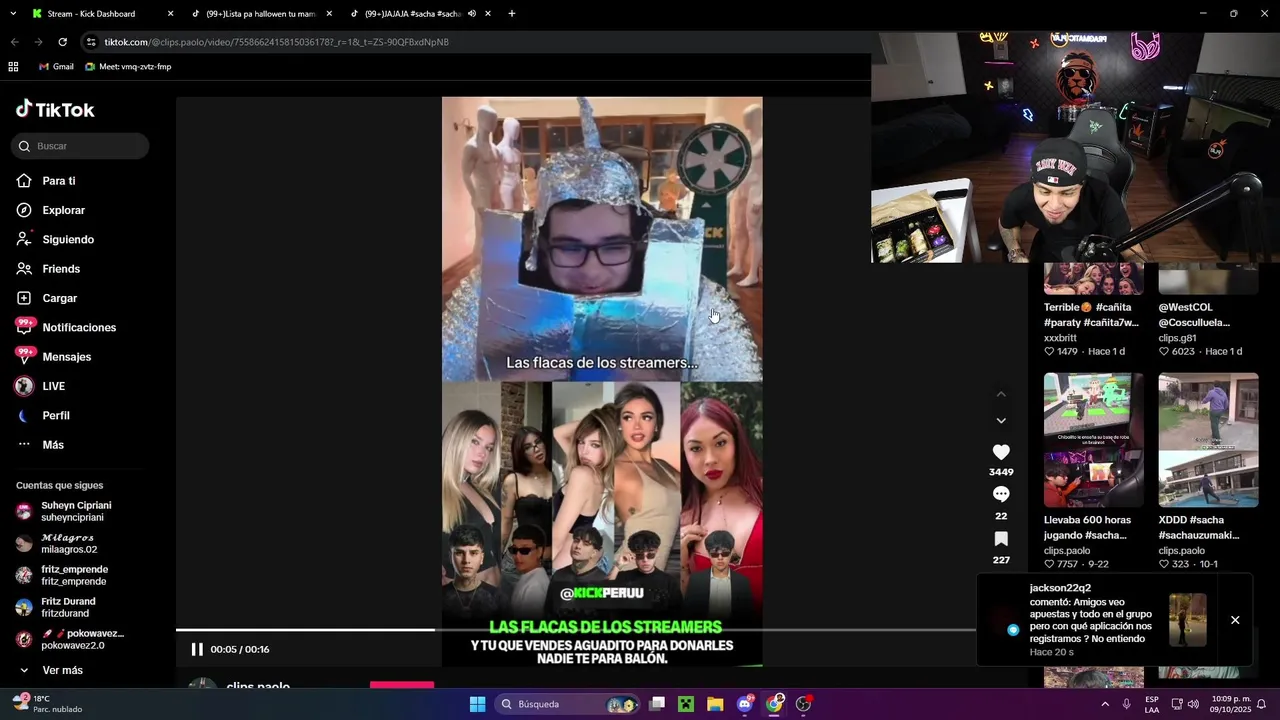Open Meet vmq-zvtz-fmp bookmark
The height and width of the screenshot is (720, 1280).
[128, 67]
